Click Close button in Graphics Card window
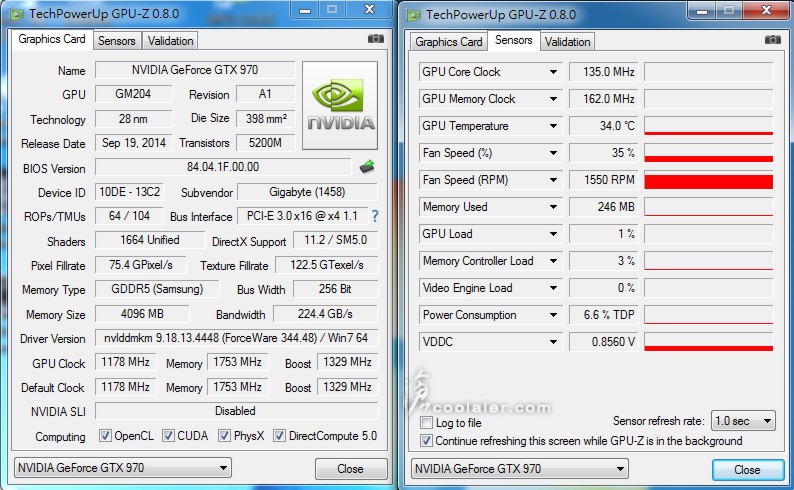This screenshot has height=490, width=794. [x=350, y=469]
